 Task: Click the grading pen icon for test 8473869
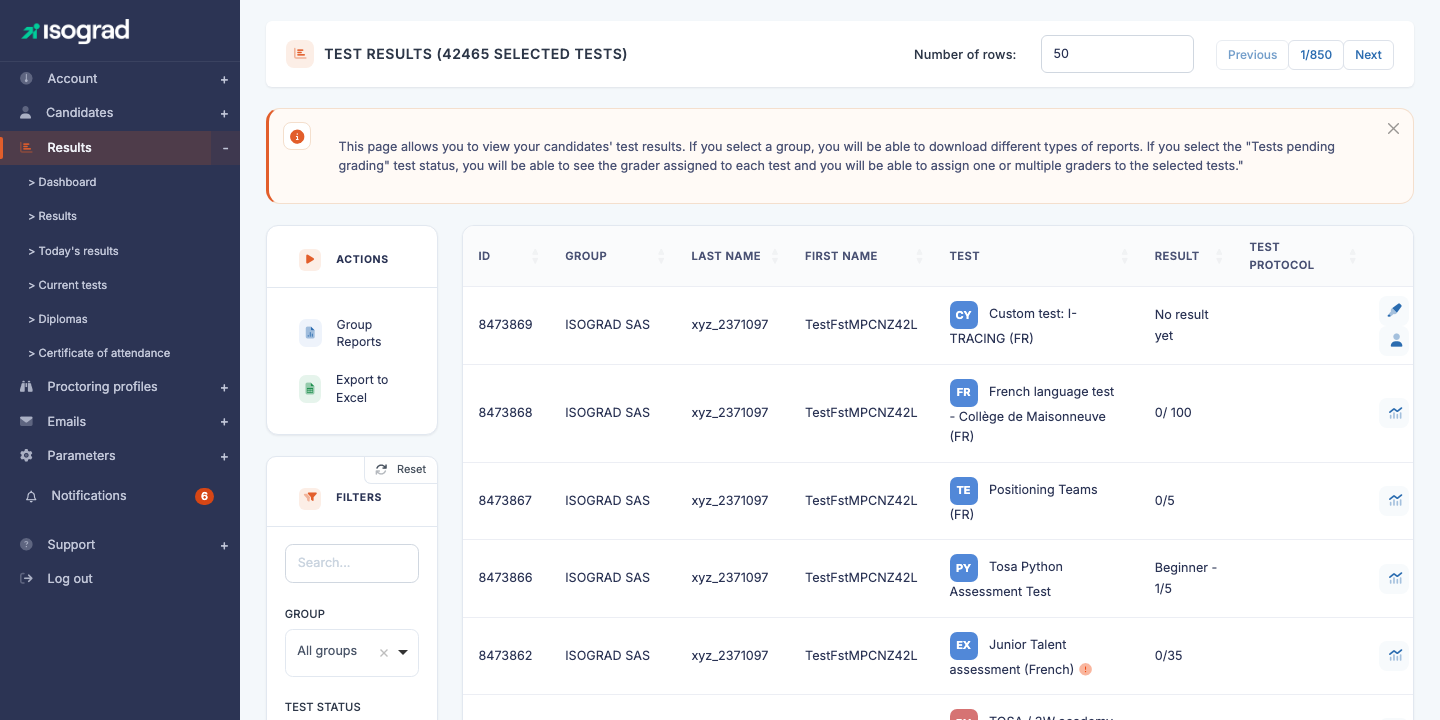tap(1395, 310)
